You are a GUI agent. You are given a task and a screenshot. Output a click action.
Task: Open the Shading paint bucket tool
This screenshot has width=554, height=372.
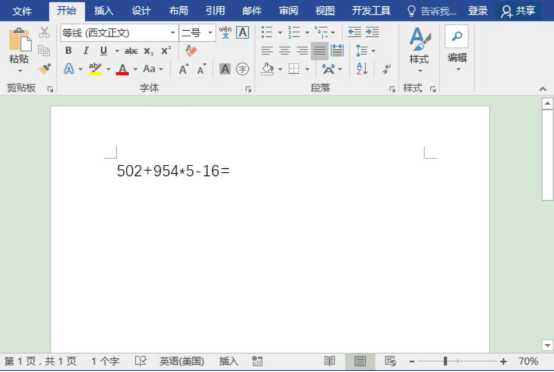coord(267,69)
